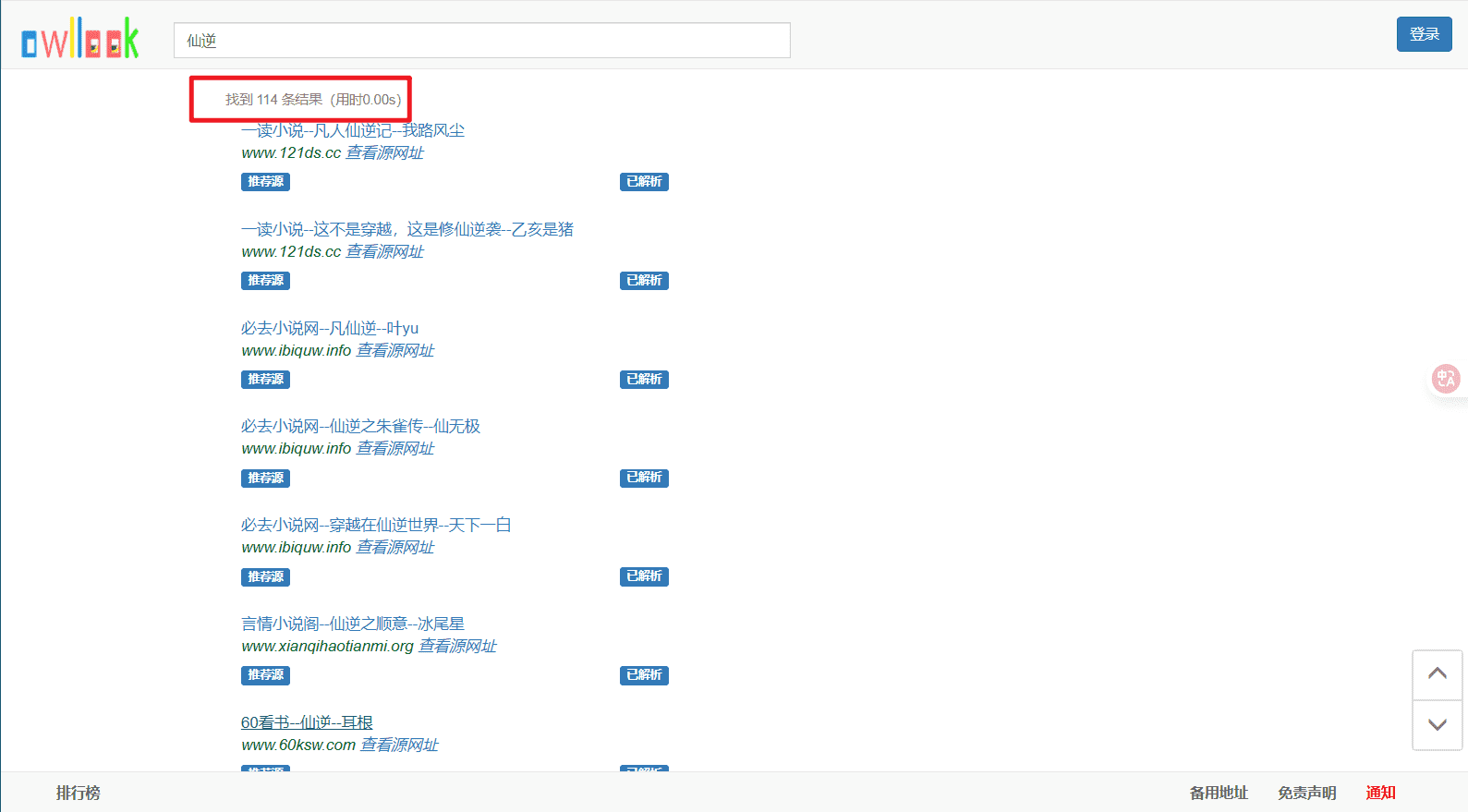
Task: Open result 必去小说网--仙逆之朱雀传--仙无极
Action: 360,426
